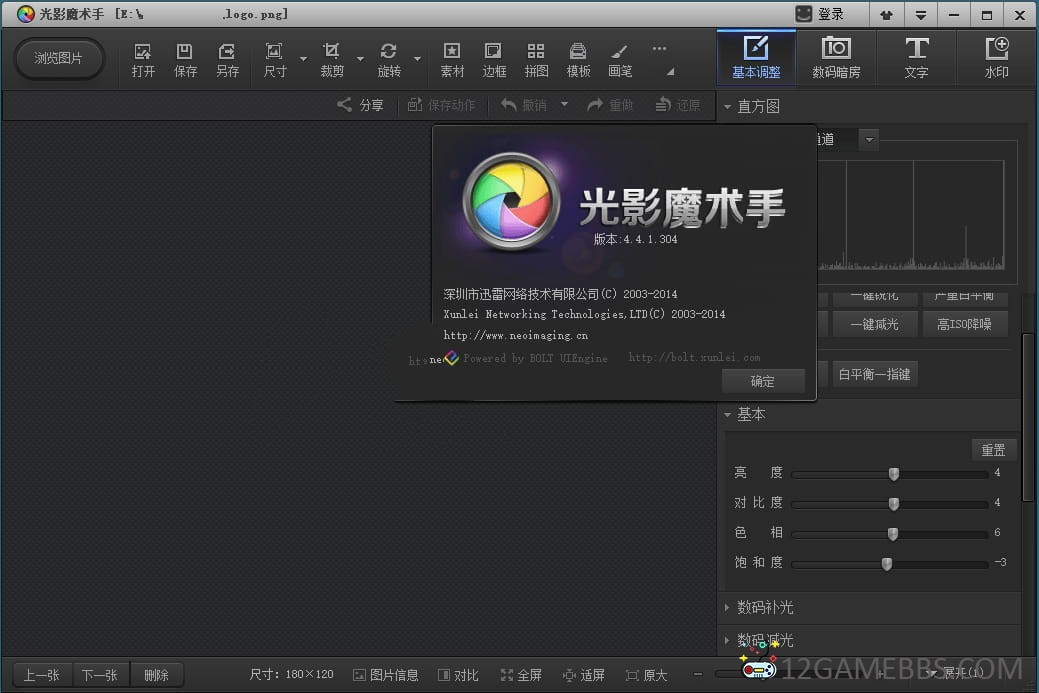Click the Rotate (旋转) tool icon
Image resolution: width=1039 pixels, height=693 pixels.
[388, 59]
